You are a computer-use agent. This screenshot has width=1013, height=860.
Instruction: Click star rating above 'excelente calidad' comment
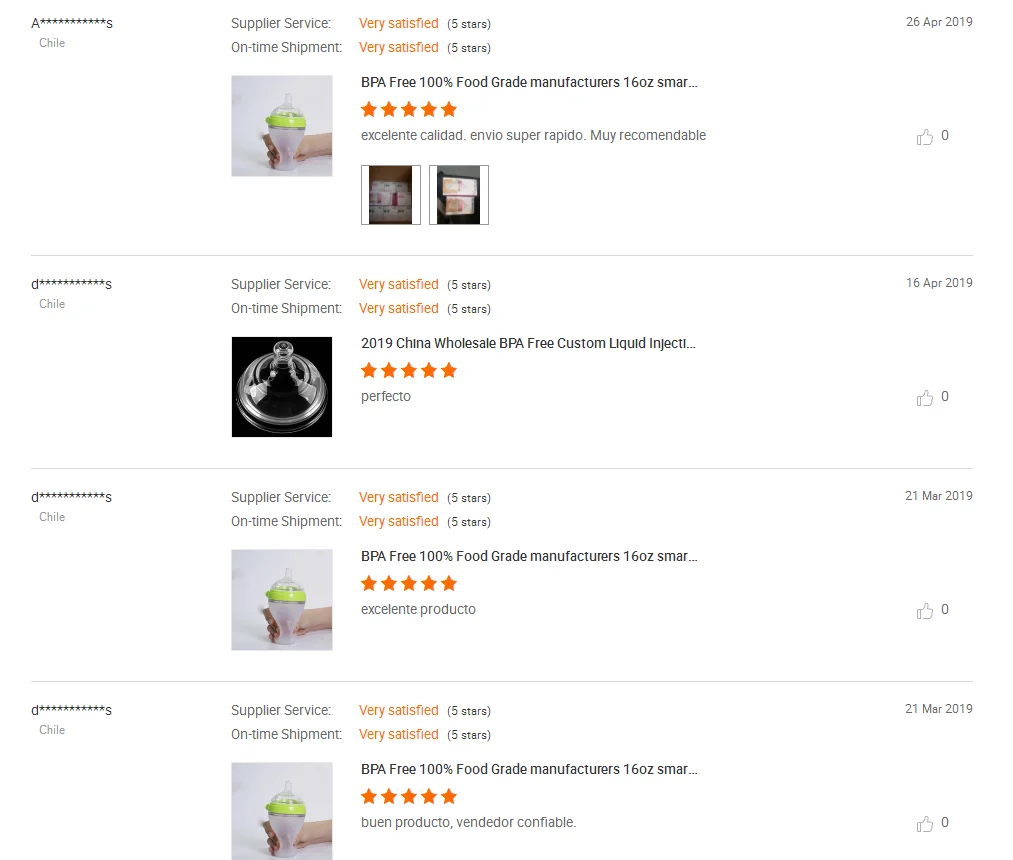408,109
